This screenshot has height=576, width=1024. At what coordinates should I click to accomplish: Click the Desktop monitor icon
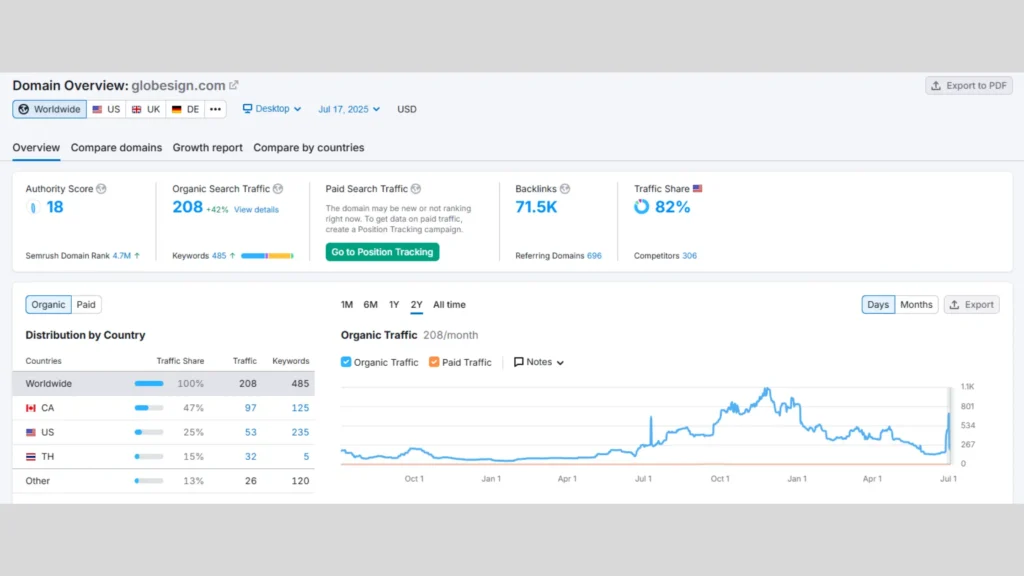click(247, 108)
